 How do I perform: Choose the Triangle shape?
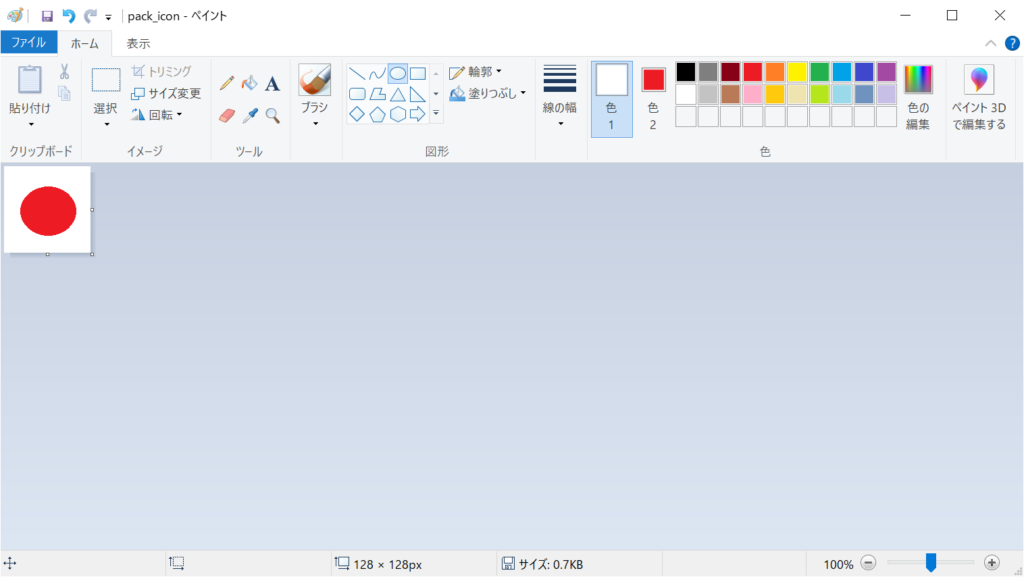coord(397,94)
